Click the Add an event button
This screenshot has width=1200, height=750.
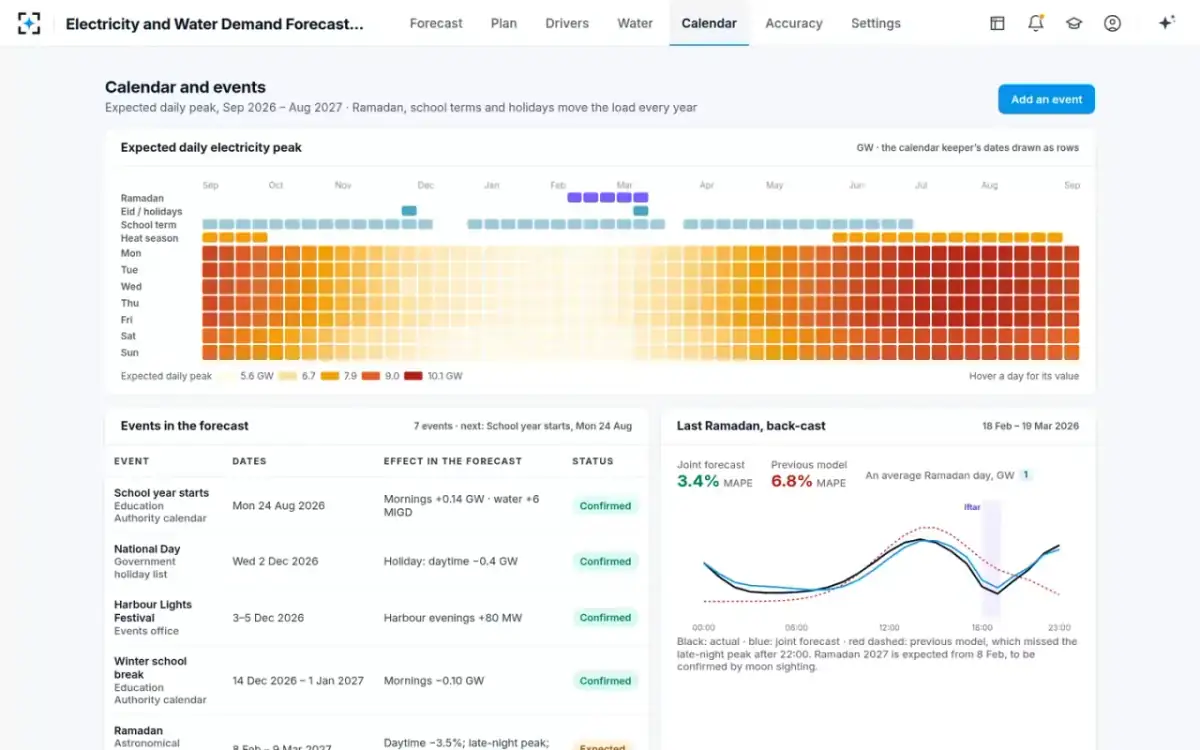(x=1046, y=99)
